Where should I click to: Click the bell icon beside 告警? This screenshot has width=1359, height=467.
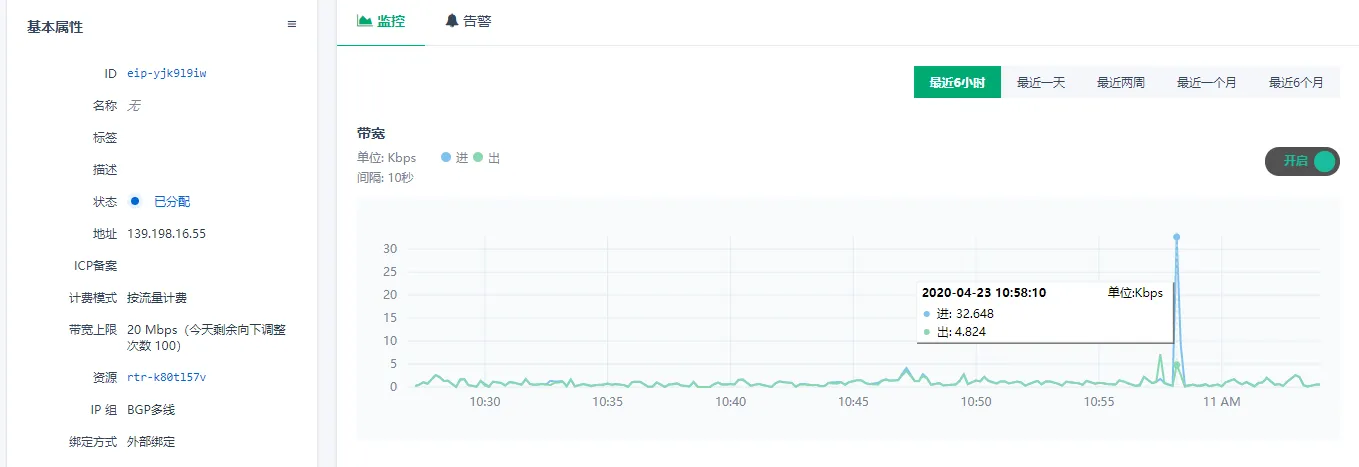coord(452,20)
